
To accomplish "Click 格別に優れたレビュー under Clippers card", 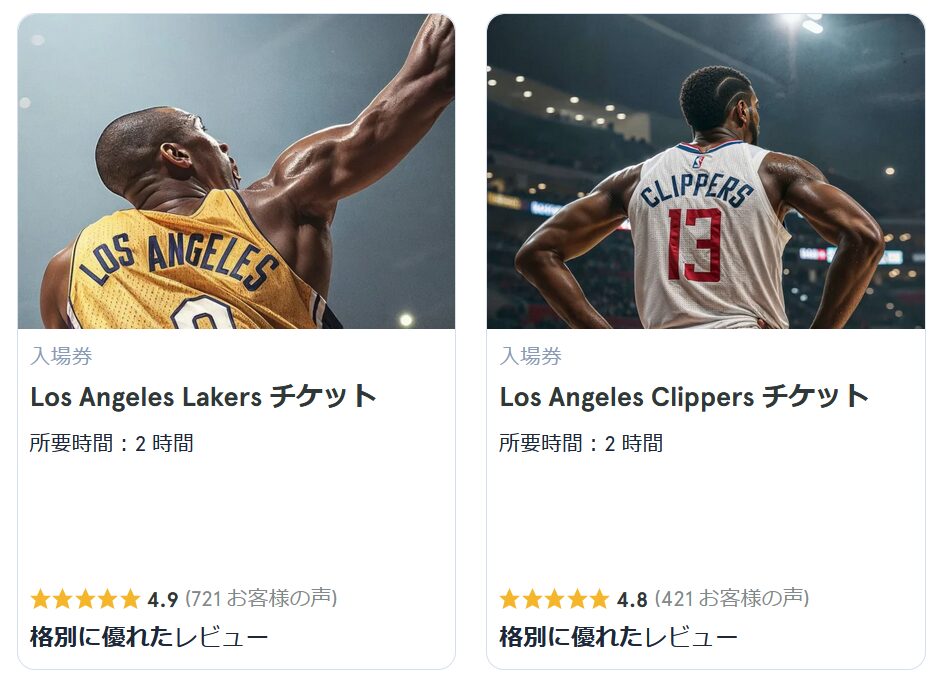I will [618, 637].
